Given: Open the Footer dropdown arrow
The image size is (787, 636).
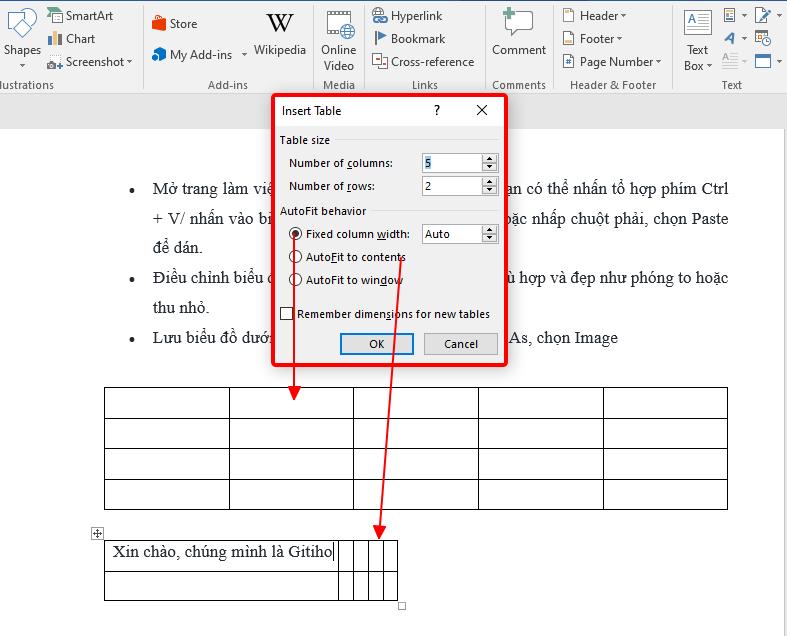Looking at the screenshot, I should (619, 39).
